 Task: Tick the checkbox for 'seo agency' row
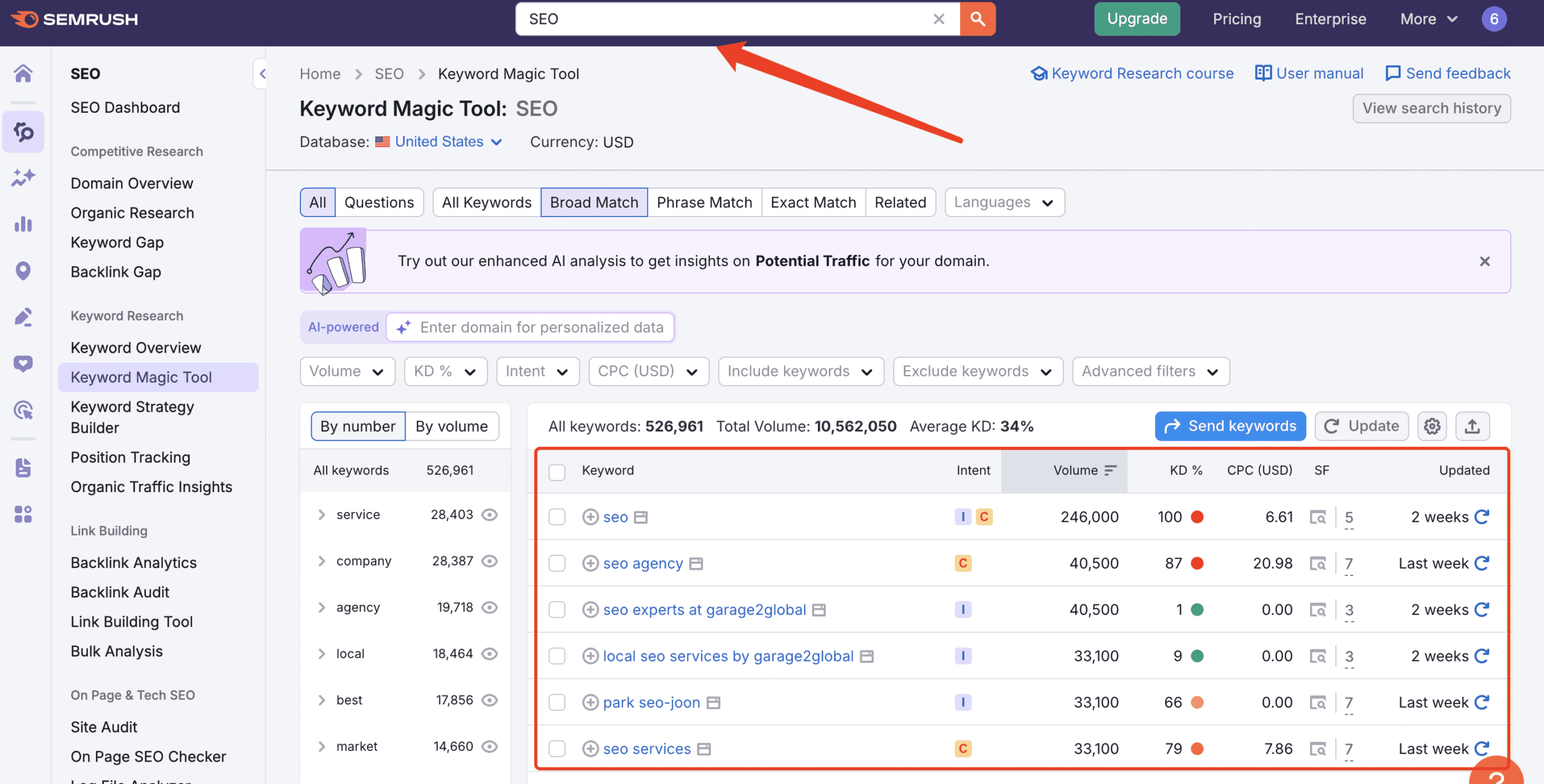point(557,563)
